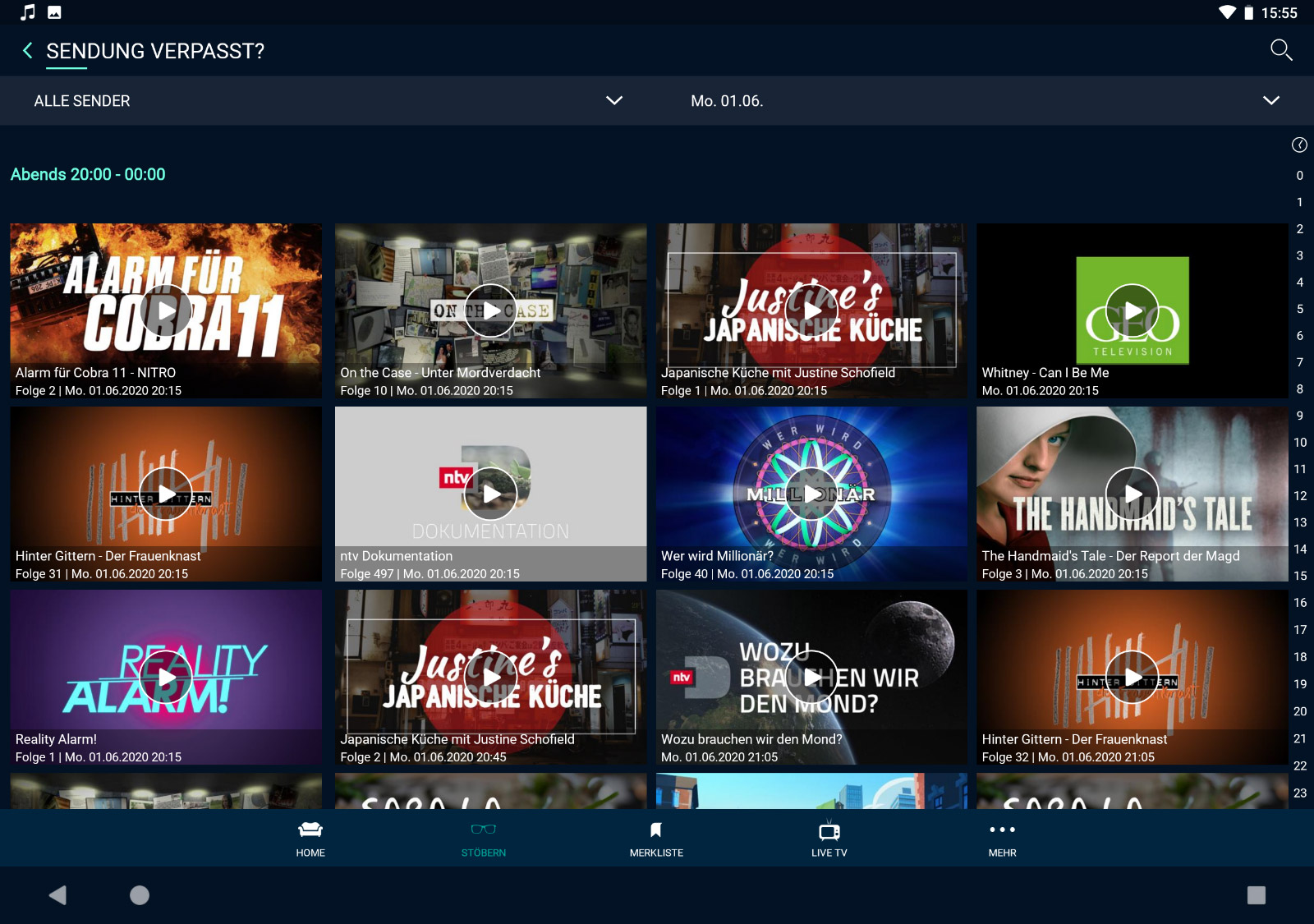Screen dimensions: 1314x924
Task: Tap the Android back navigation button
Action: point(57,895)
